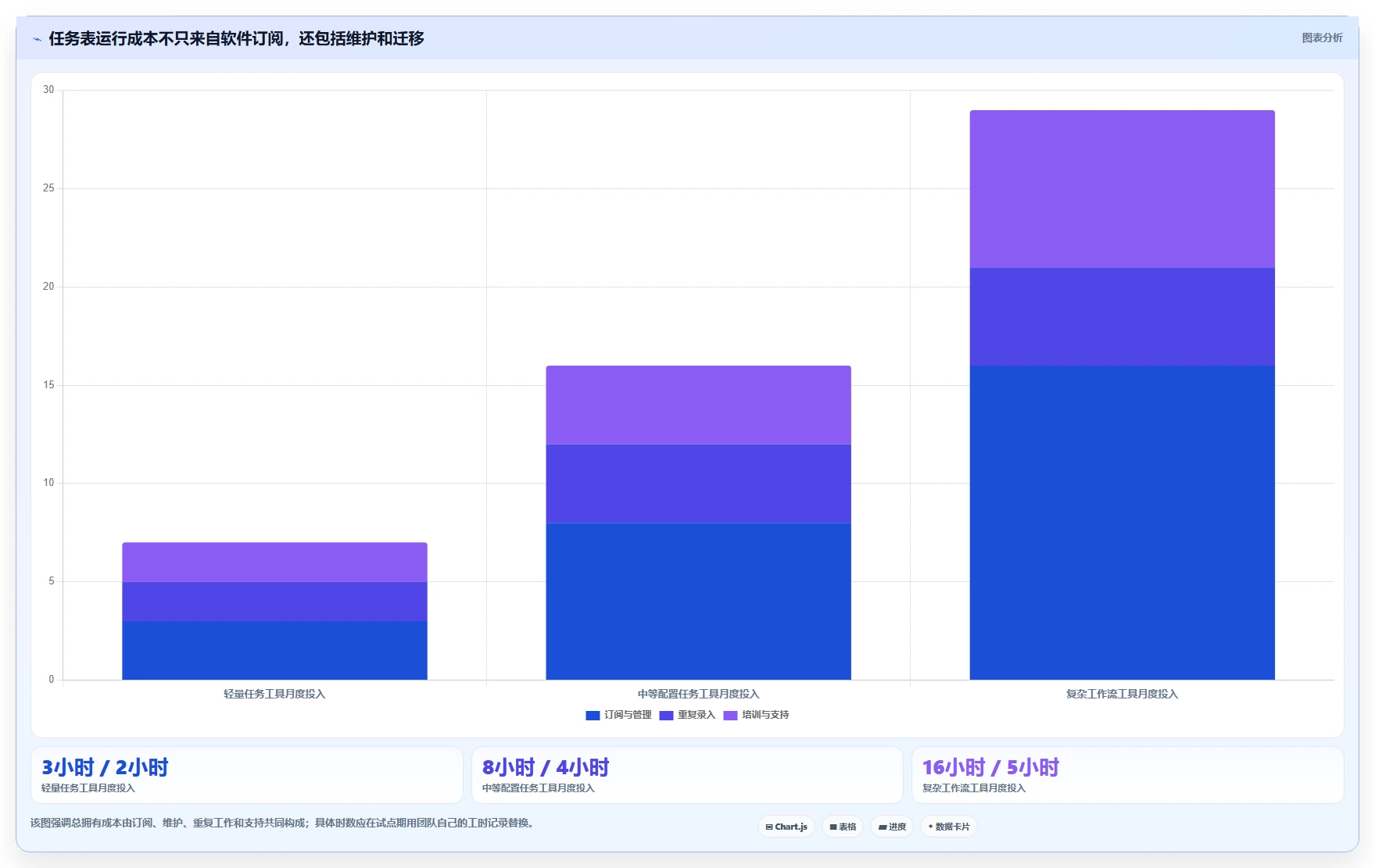Image resolution: width=1375 pixels, height=868 pixels.
Task: Click the purple 培训与支持 segment of the 轻量任务工具 bar
Action: pyautogui.click(x=274, y=563)
